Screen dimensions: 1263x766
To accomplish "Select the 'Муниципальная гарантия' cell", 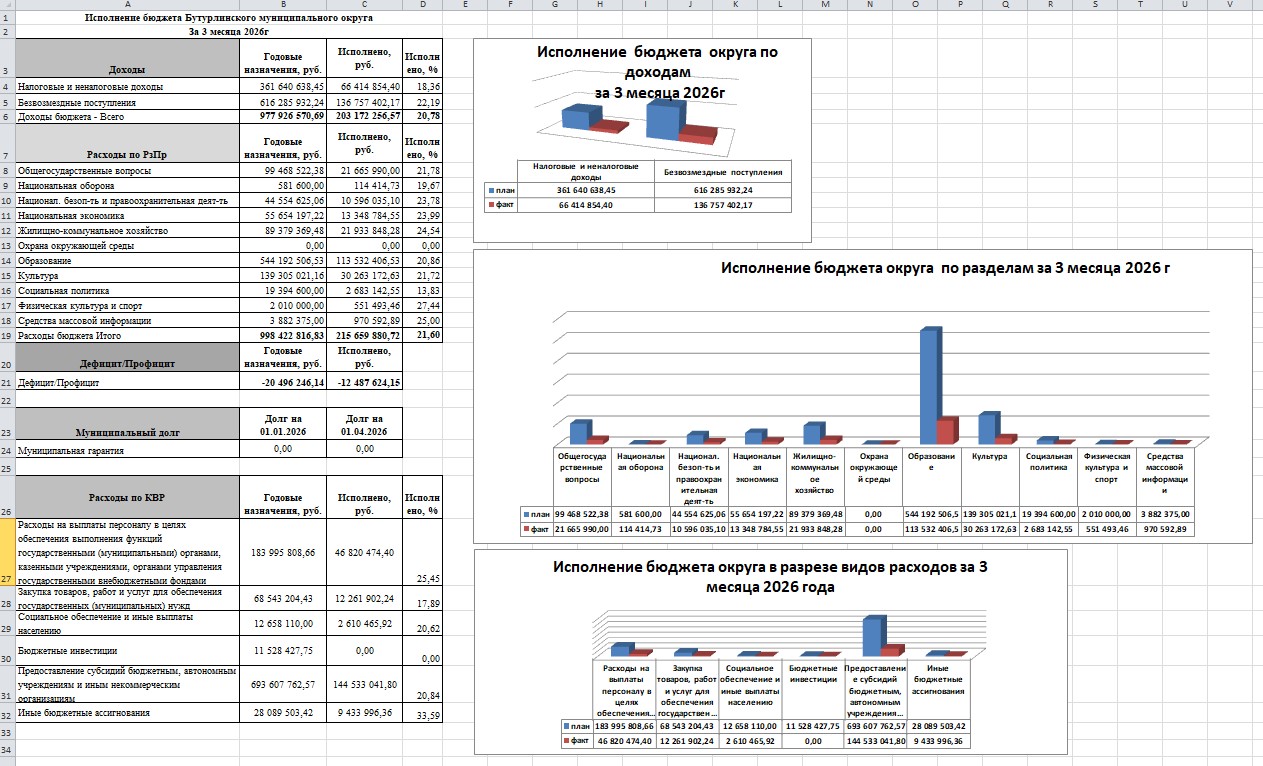I will click(x=127, y=451).
